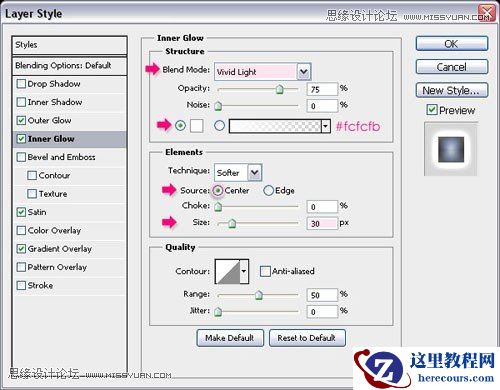The image size is (500, 390).
Task: Click the style preview thumbnail
Action: coord(451,149)
